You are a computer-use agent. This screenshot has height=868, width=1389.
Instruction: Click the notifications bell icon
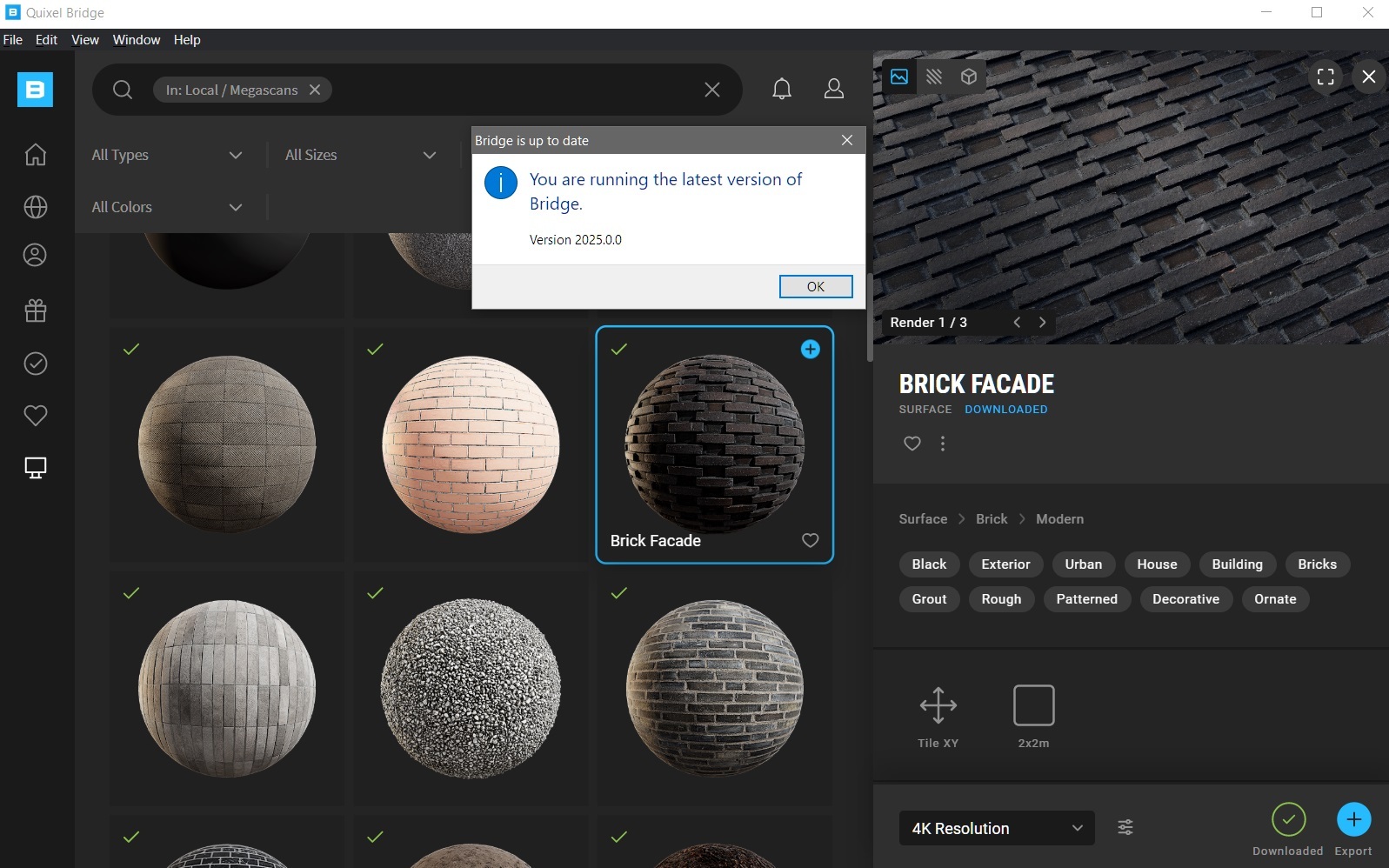click(x=782, y=90)
